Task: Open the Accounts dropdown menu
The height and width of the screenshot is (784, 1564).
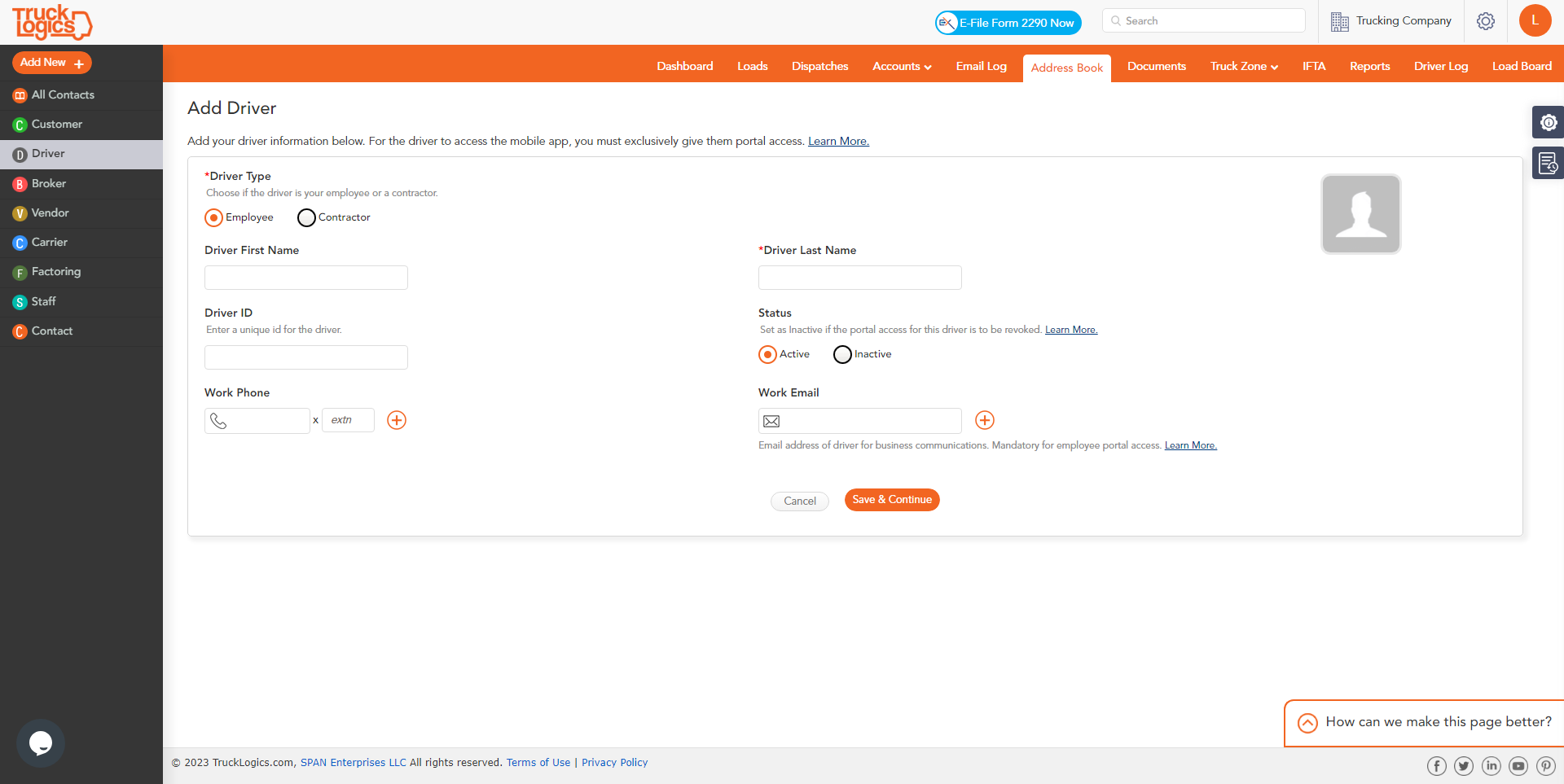Action: [x=901, y=67]
